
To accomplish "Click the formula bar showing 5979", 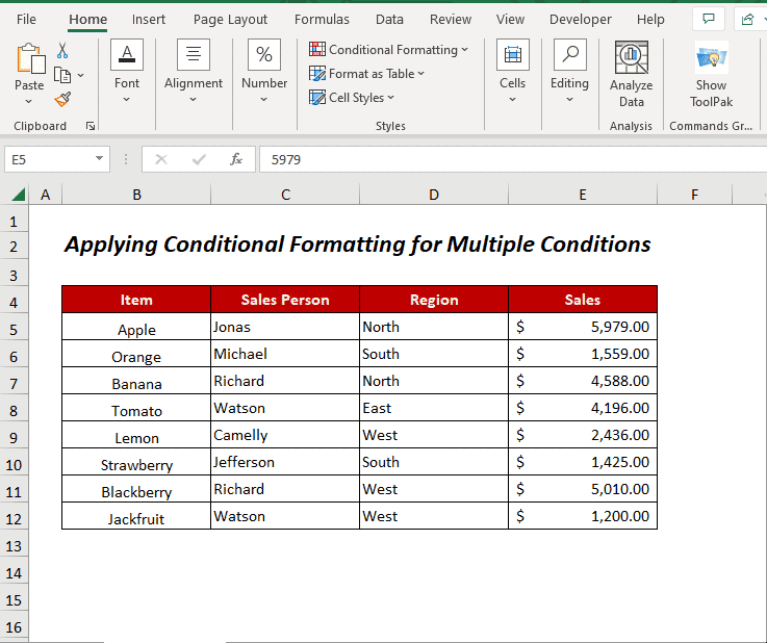I will point(513,159).
